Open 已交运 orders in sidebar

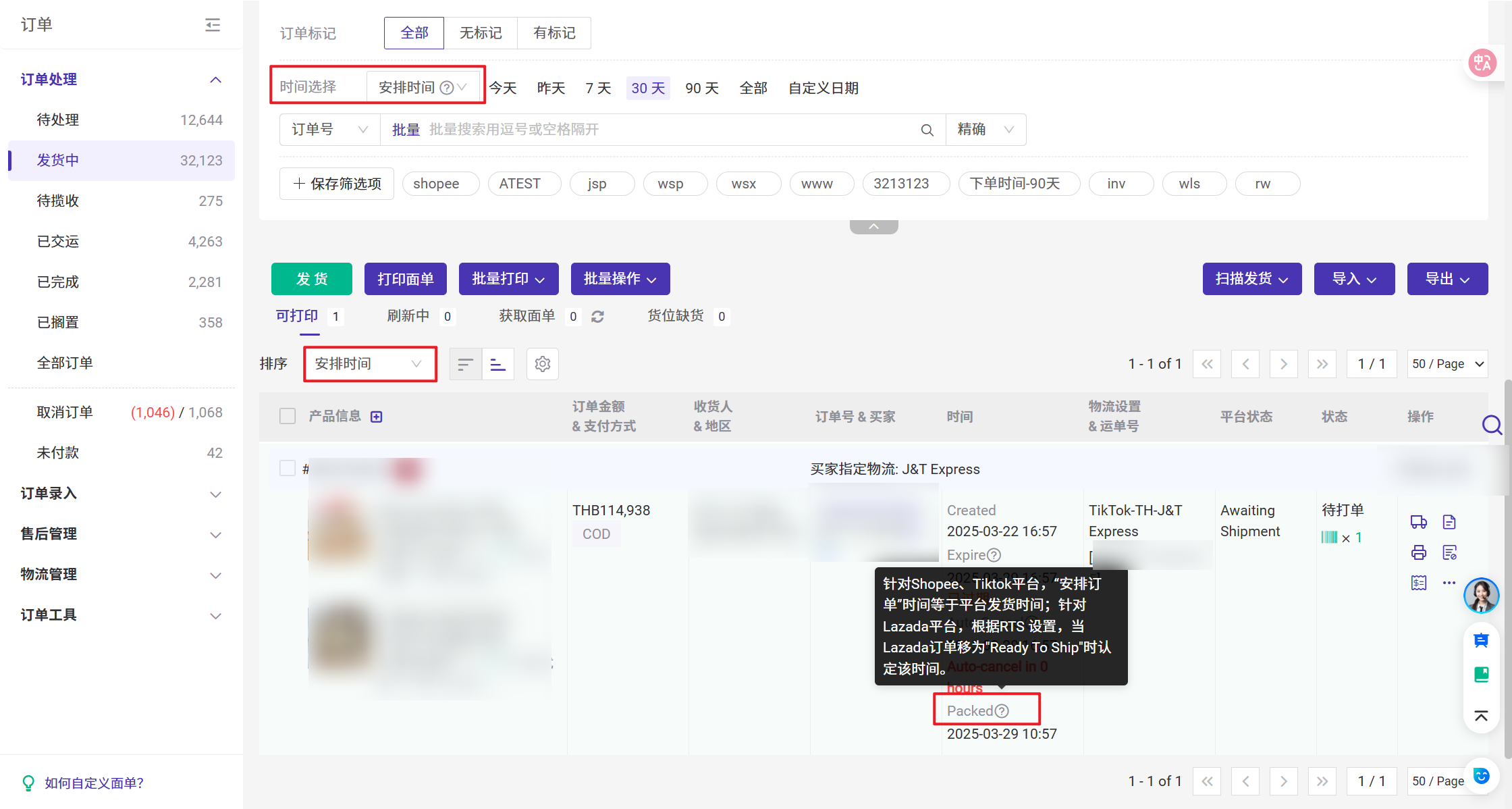click(122, 242)
